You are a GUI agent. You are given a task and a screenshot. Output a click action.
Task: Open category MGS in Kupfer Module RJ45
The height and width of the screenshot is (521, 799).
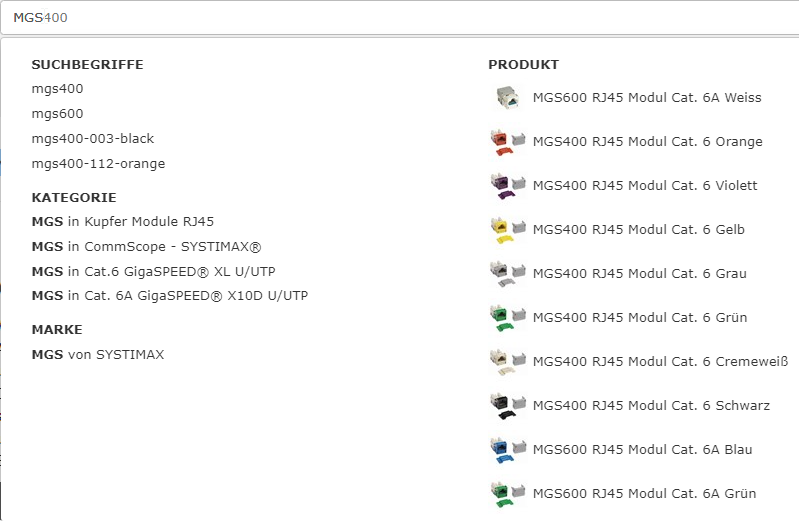(123, 222)
